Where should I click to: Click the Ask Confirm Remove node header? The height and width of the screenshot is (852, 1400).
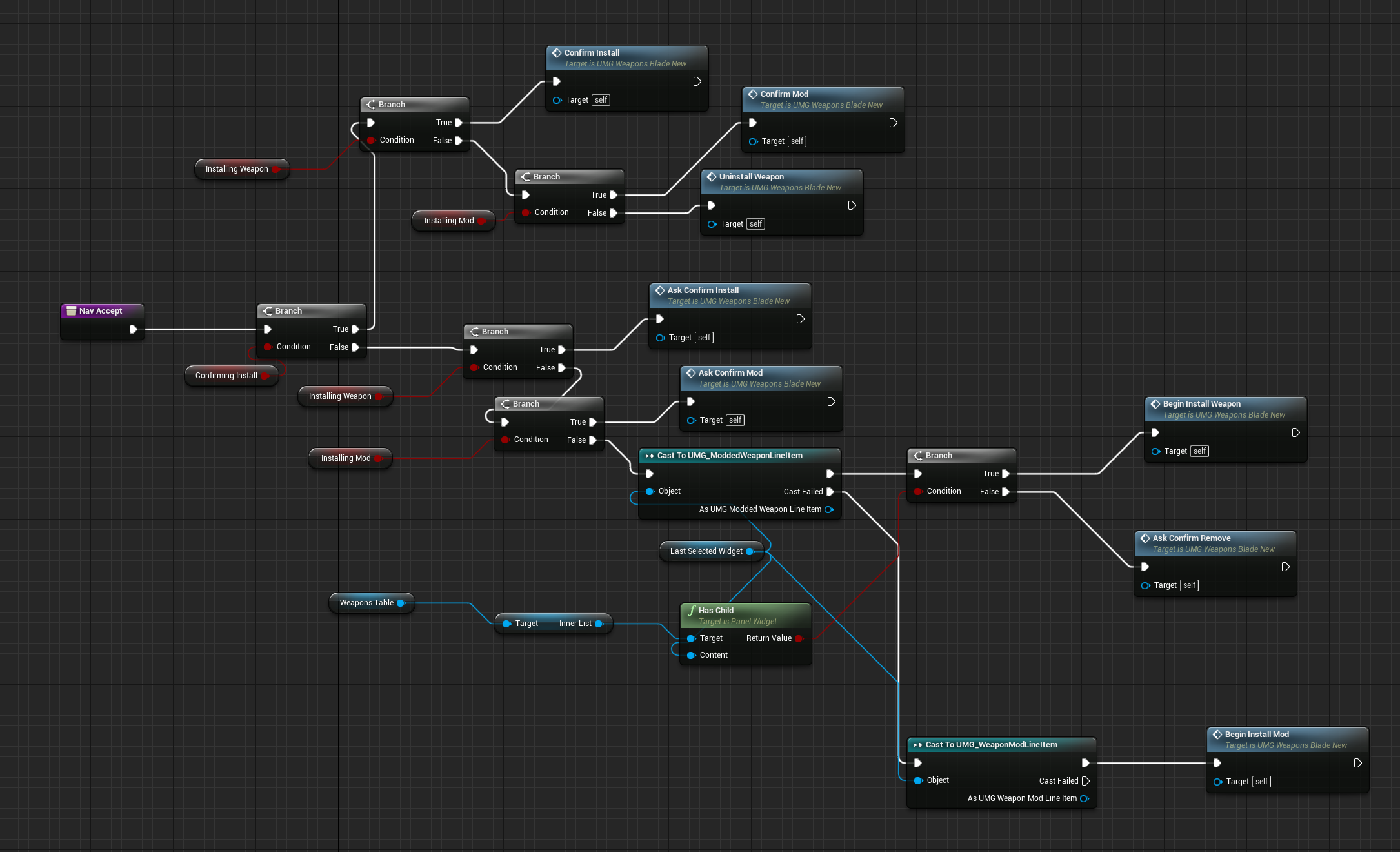(1215, 543)
